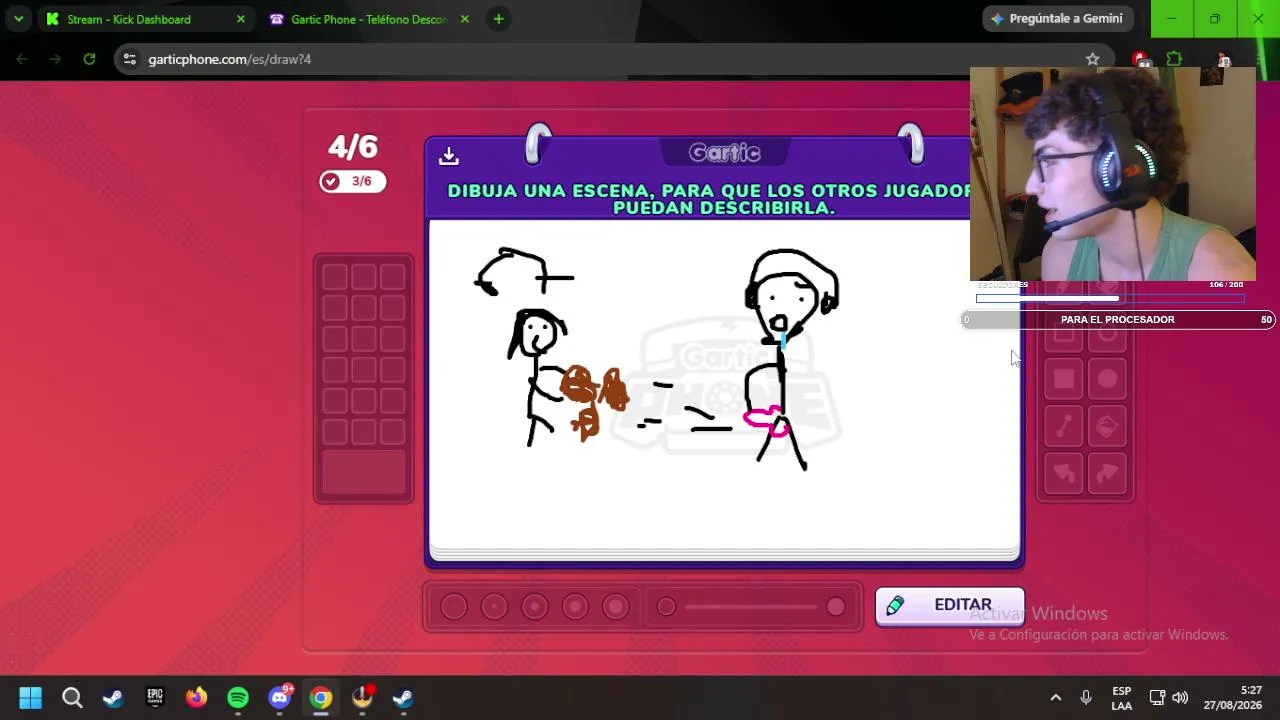Select the filled rectangle tool
1280x720 pixels.
click(1064, 379)
